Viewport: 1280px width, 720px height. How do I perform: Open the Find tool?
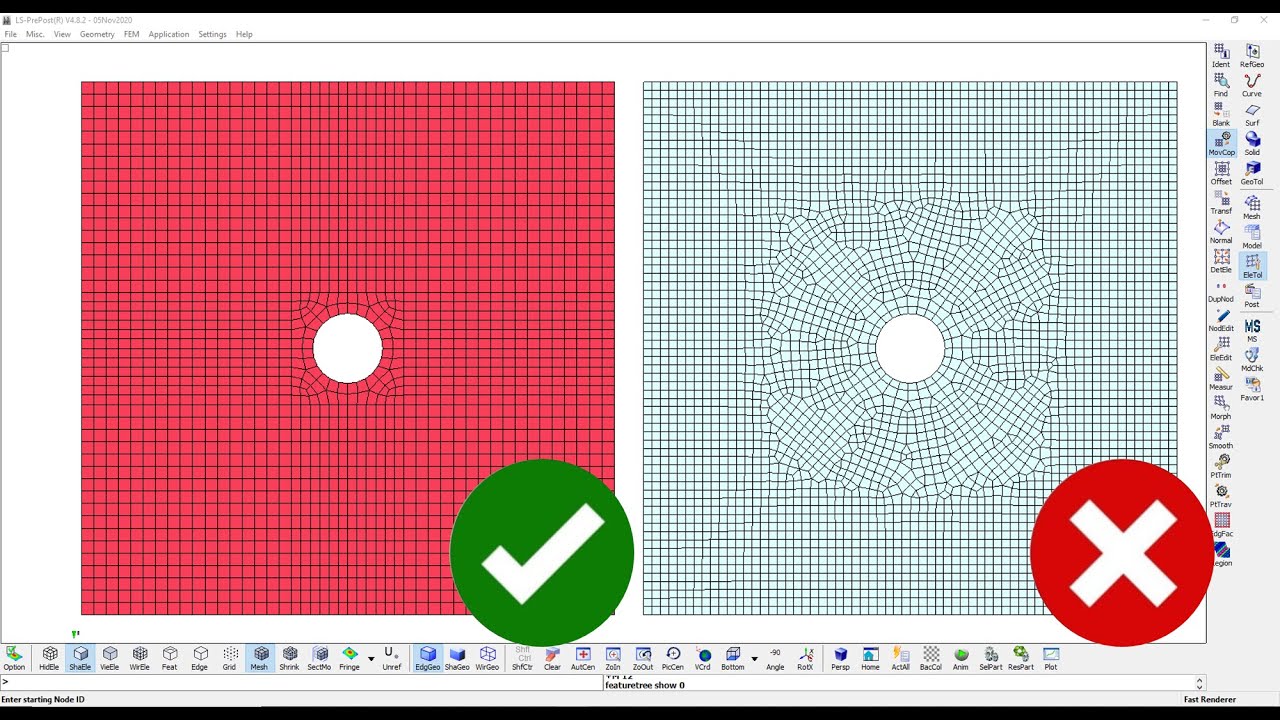[1221, 85]
